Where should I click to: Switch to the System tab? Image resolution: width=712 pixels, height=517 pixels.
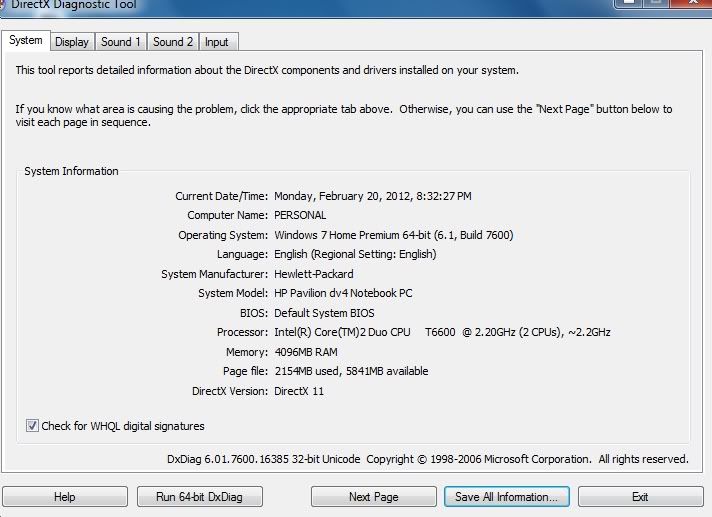(26, 40)
